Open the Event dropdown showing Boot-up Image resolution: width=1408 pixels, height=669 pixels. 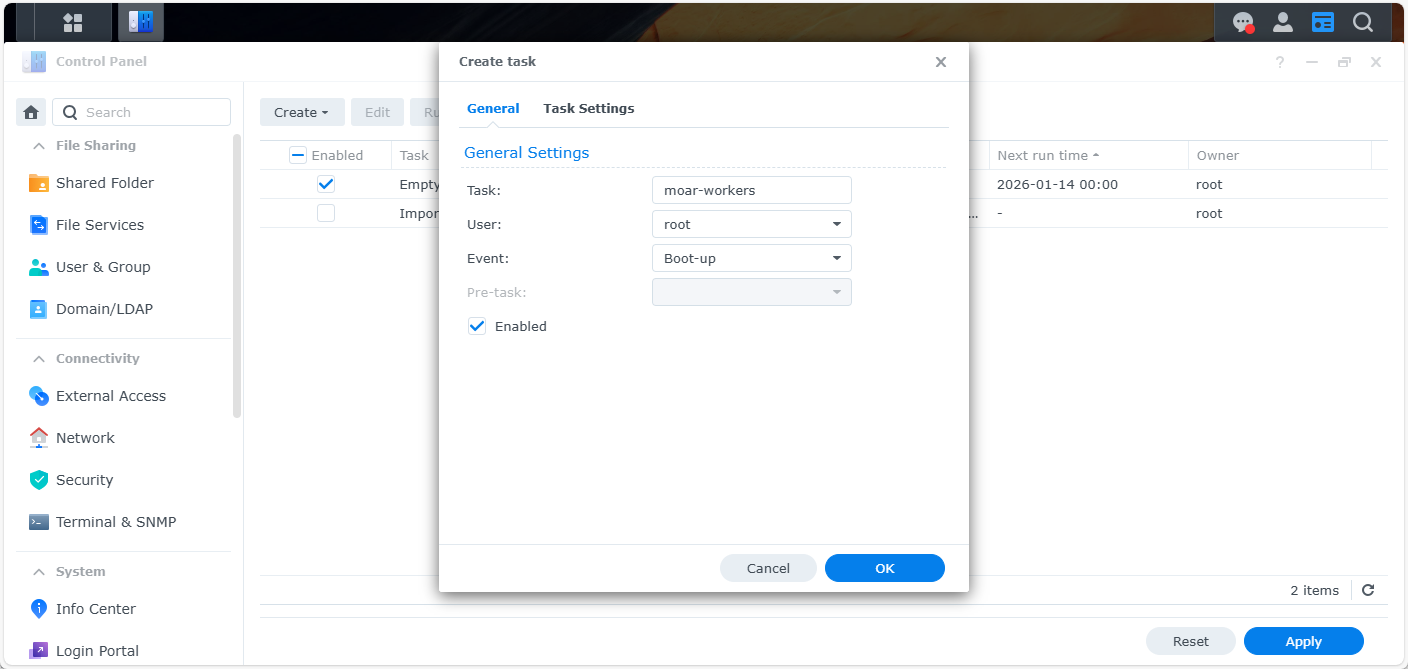pos(751,258)
